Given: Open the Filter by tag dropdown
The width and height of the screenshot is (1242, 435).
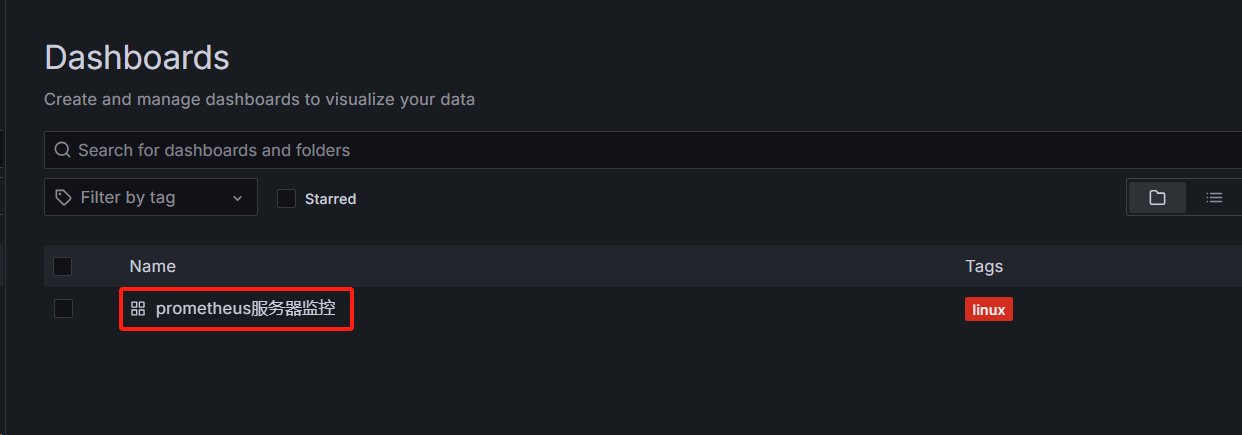Looking at the screenshot, I should [x=151, y=197].
